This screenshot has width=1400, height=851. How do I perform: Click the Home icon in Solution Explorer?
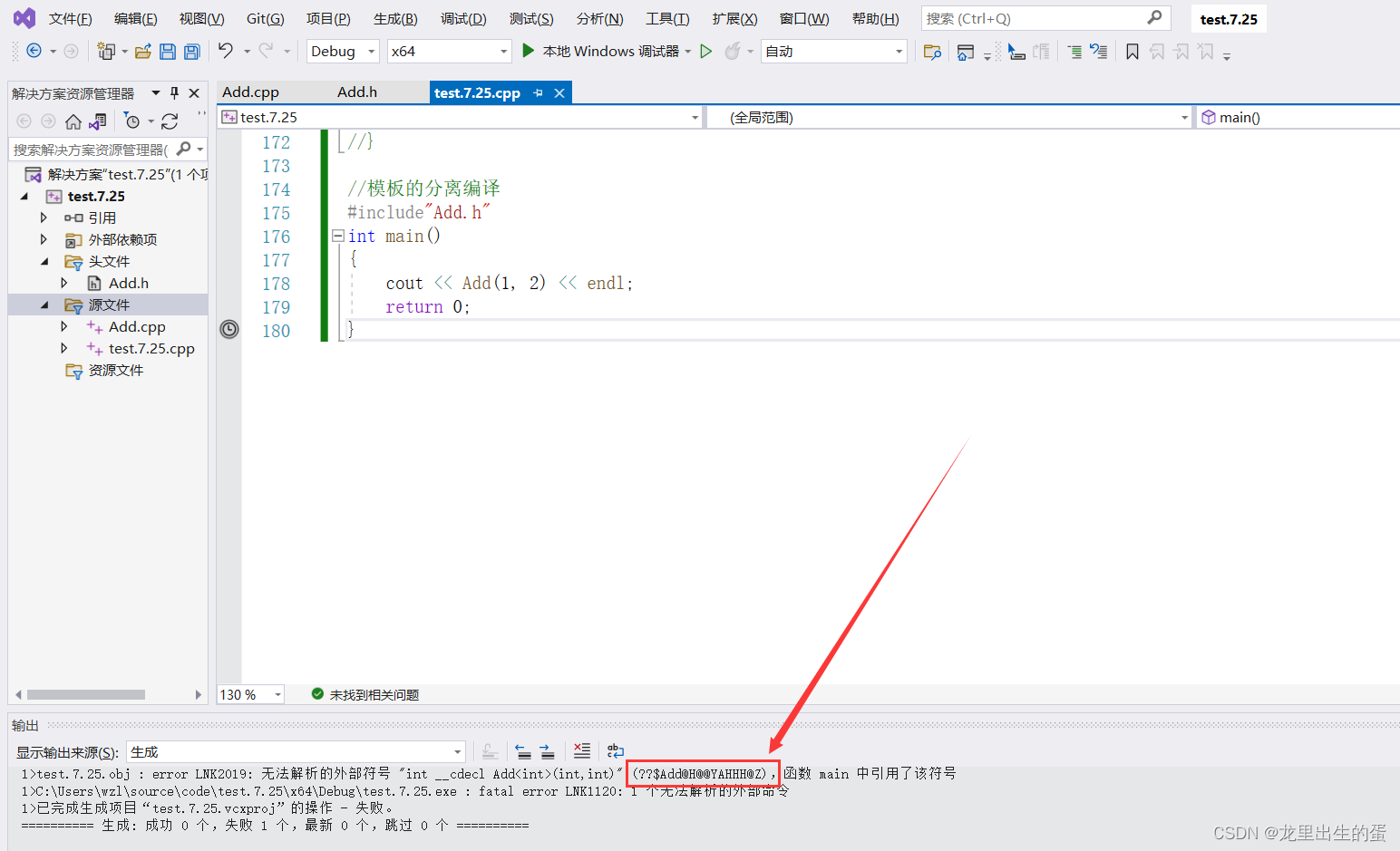tap(73, 121)
